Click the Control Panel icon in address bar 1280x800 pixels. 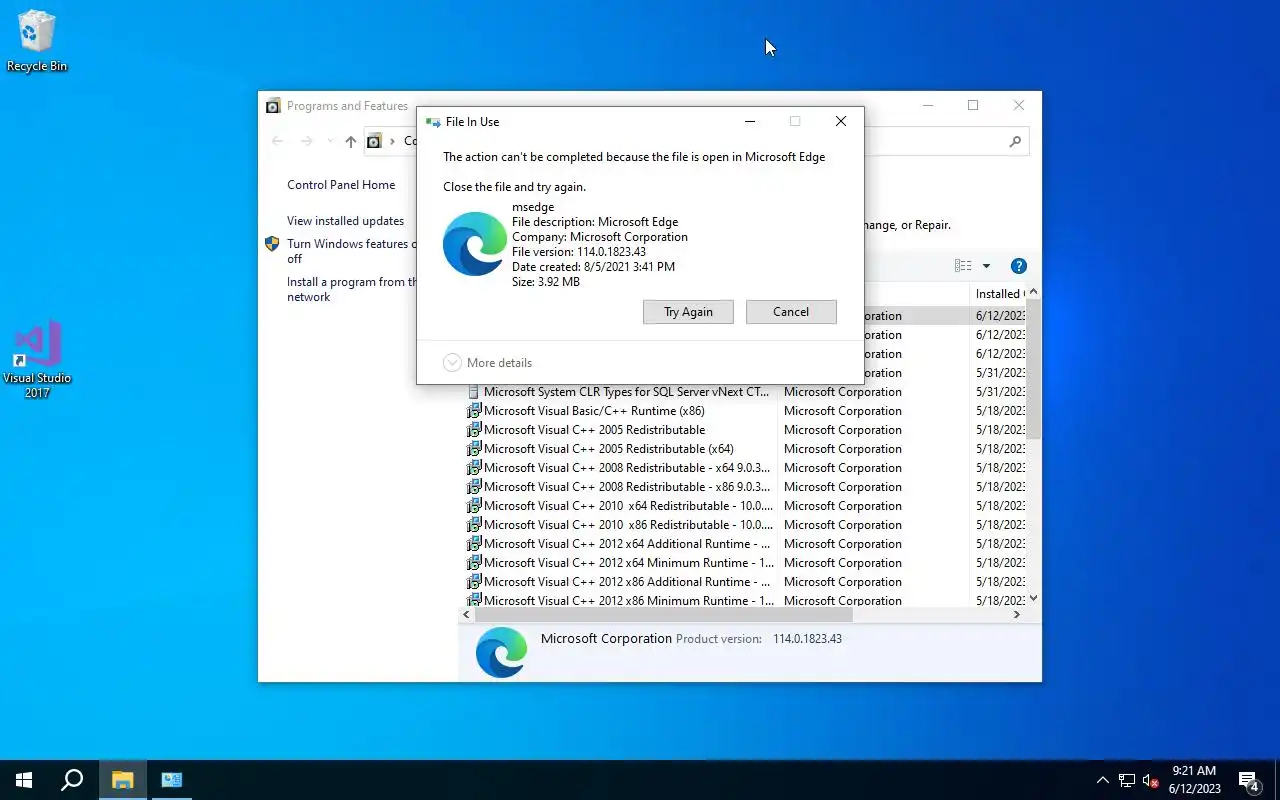click(x=374, y=141)
